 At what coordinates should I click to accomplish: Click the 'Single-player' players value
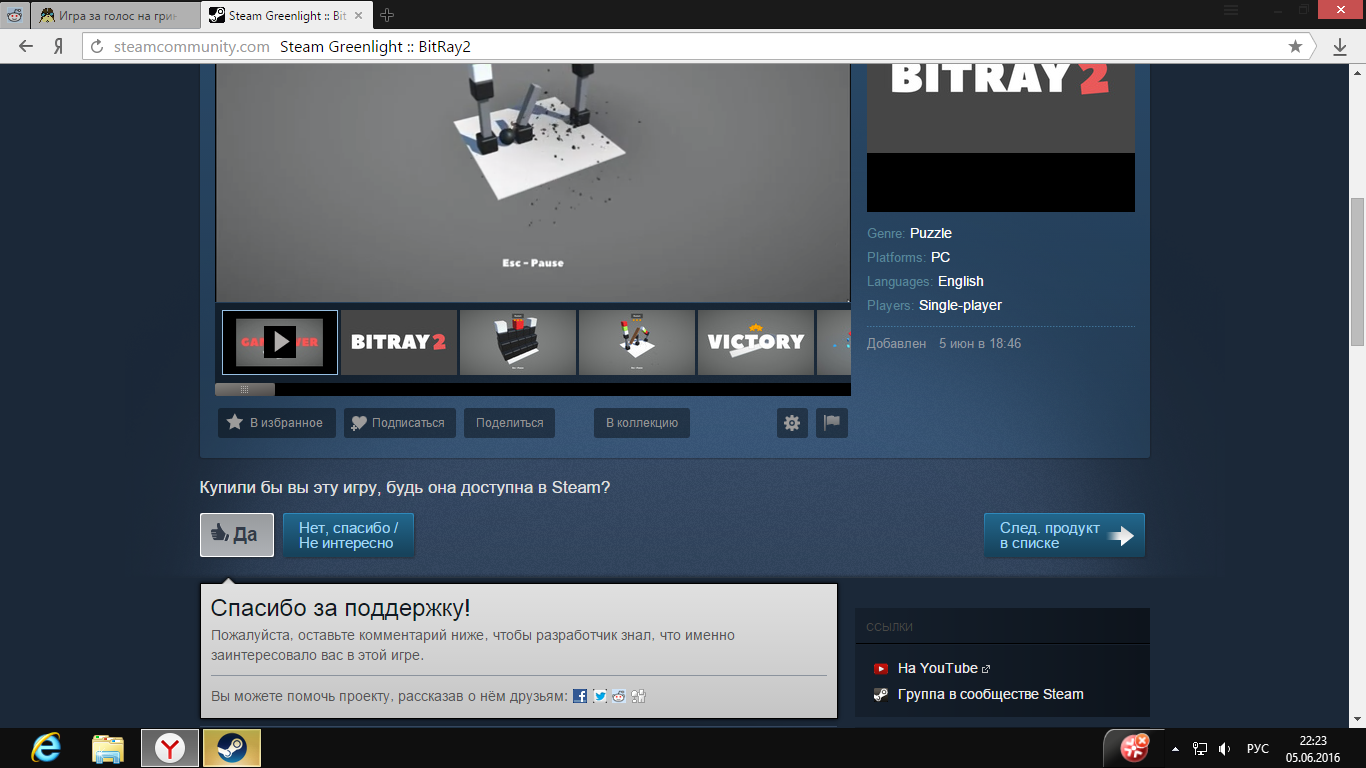pos(960,305)
